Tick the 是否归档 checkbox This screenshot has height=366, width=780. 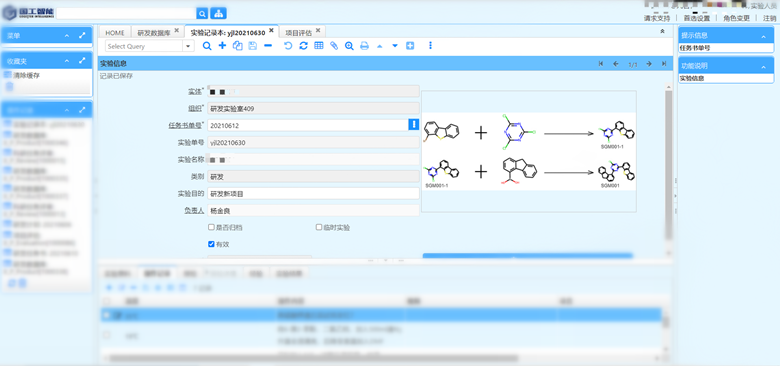coord(211,227)
